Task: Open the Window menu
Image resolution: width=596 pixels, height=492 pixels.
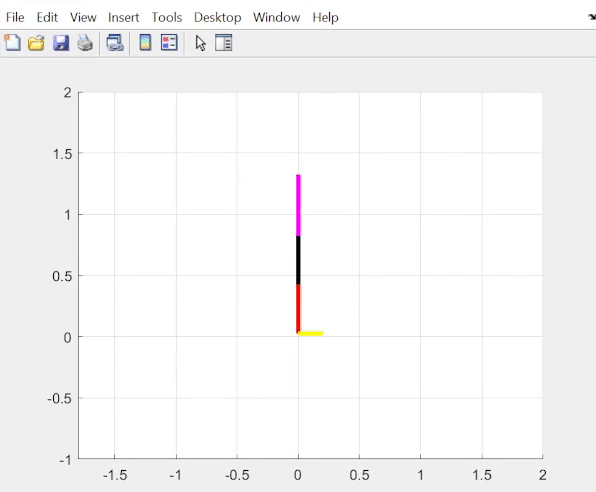Action: pos(276,17)
